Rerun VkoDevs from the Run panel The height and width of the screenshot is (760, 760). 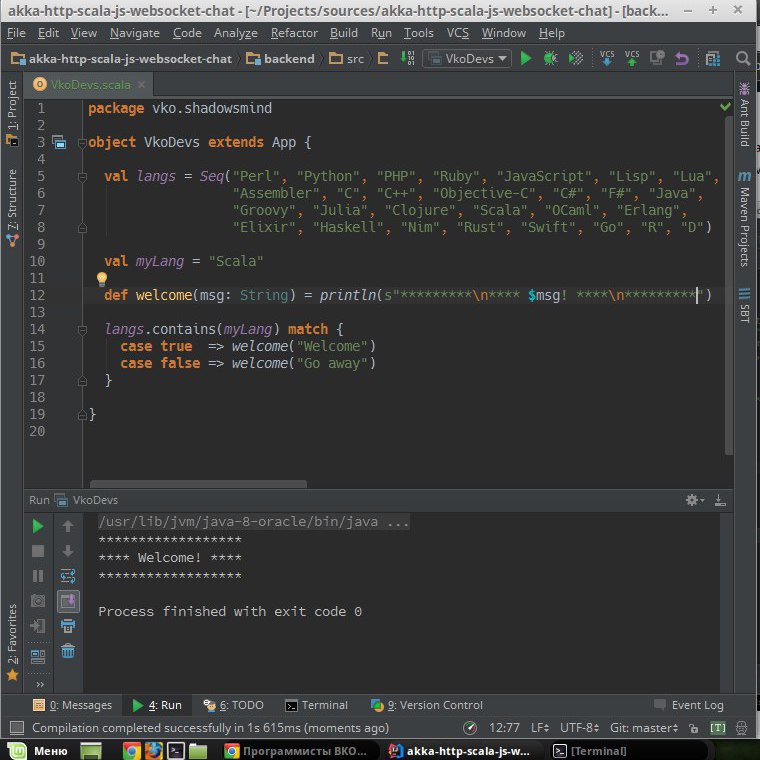pyautogui.click(x=38, y=526)
